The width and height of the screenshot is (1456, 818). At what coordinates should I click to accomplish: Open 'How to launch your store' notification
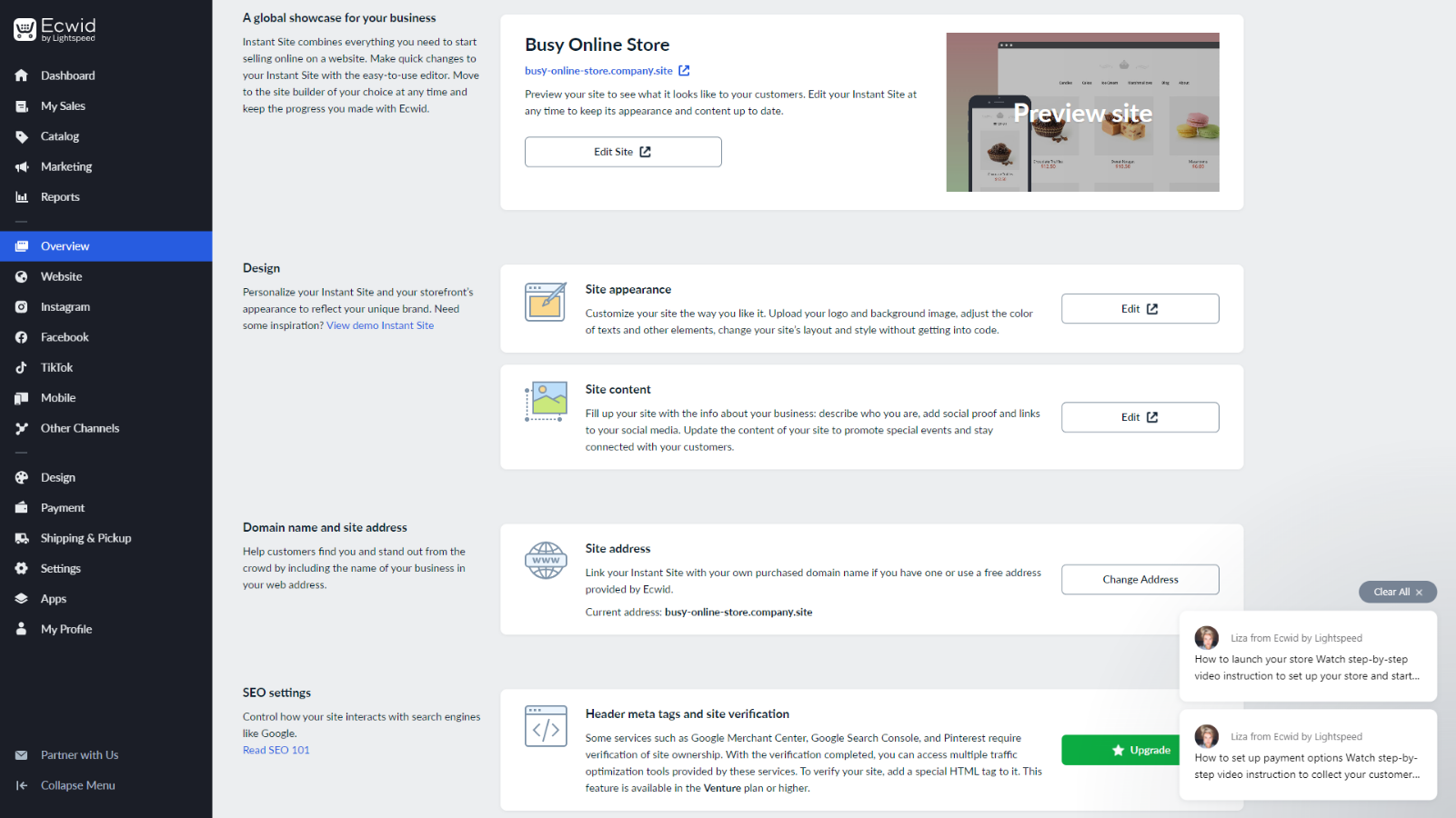pos(1308,656)
